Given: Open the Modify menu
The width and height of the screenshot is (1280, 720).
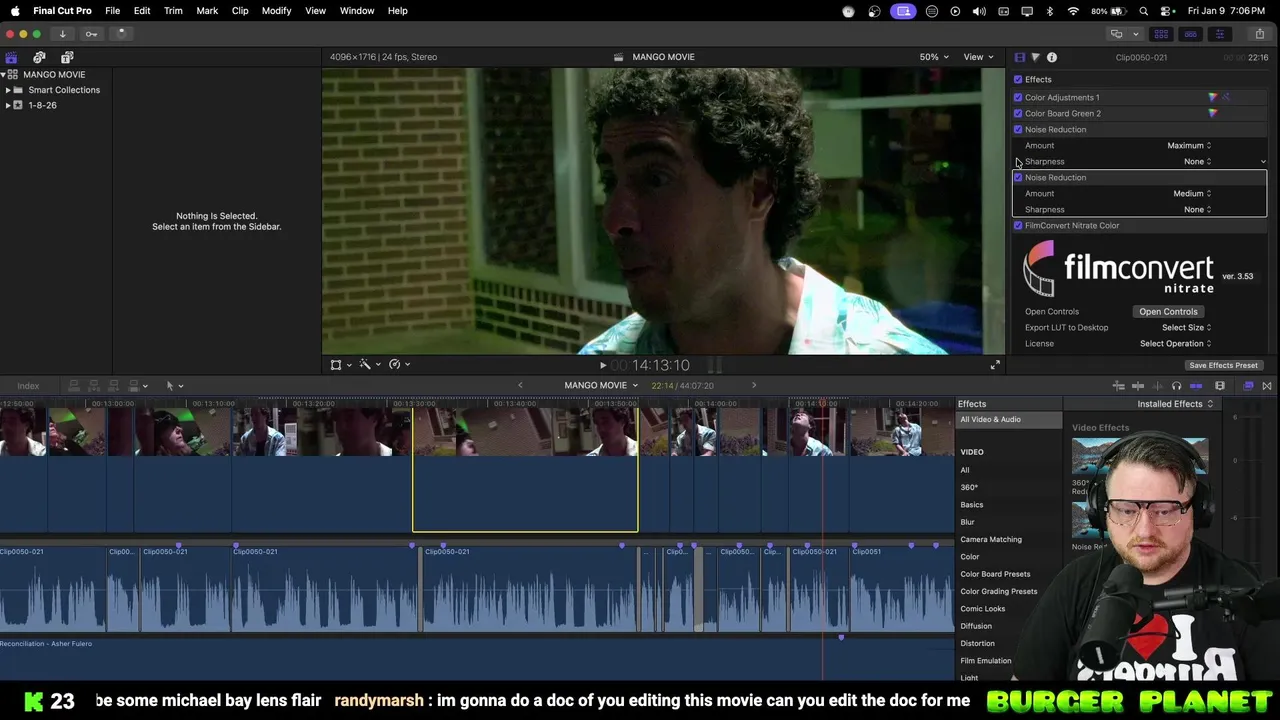Looking at the screenshot, I should point(276,11).
